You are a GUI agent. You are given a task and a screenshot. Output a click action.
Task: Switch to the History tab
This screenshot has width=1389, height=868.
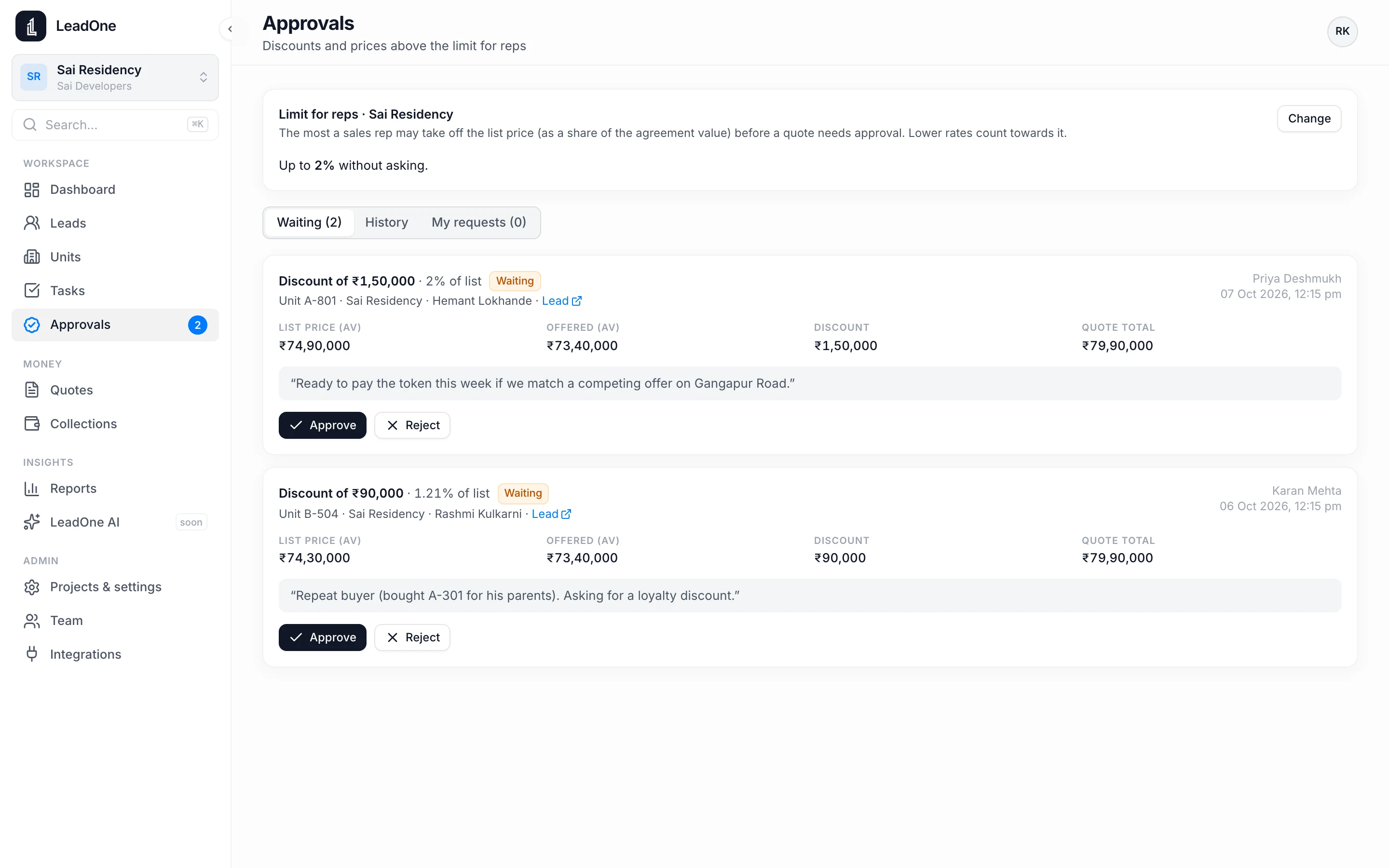click(x=386, y=223)
